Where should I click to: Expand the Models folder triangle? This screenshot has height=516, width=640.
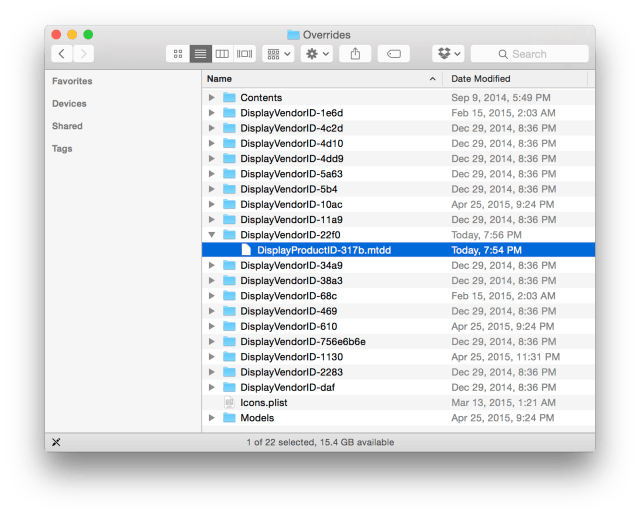pos(211,418)
